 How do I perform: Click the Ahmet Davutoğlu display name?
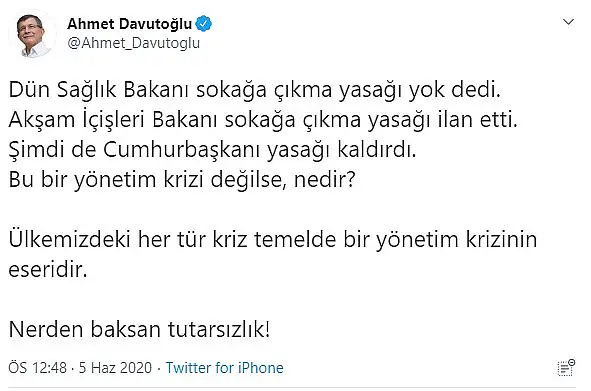pyautogui.click(x=130, y=24)
